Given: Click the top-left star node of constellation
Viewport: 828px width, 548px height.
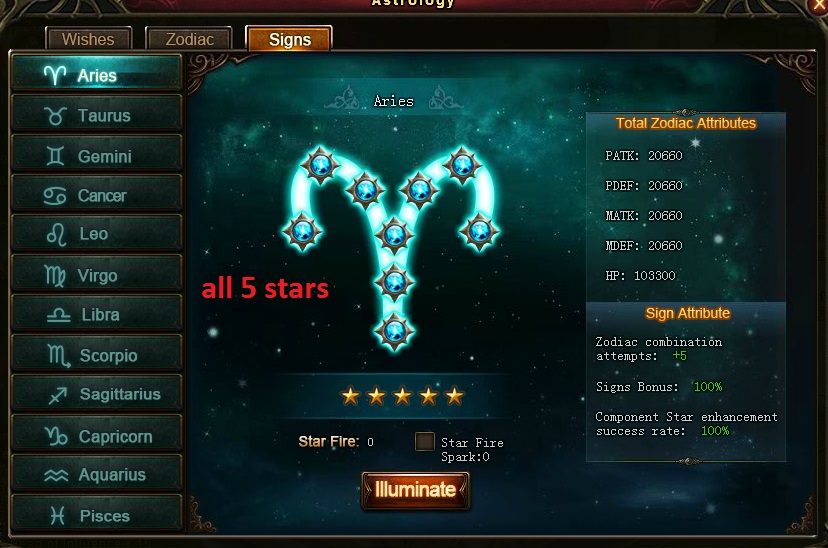Looking at the screenshot, I should pos(320,165).
